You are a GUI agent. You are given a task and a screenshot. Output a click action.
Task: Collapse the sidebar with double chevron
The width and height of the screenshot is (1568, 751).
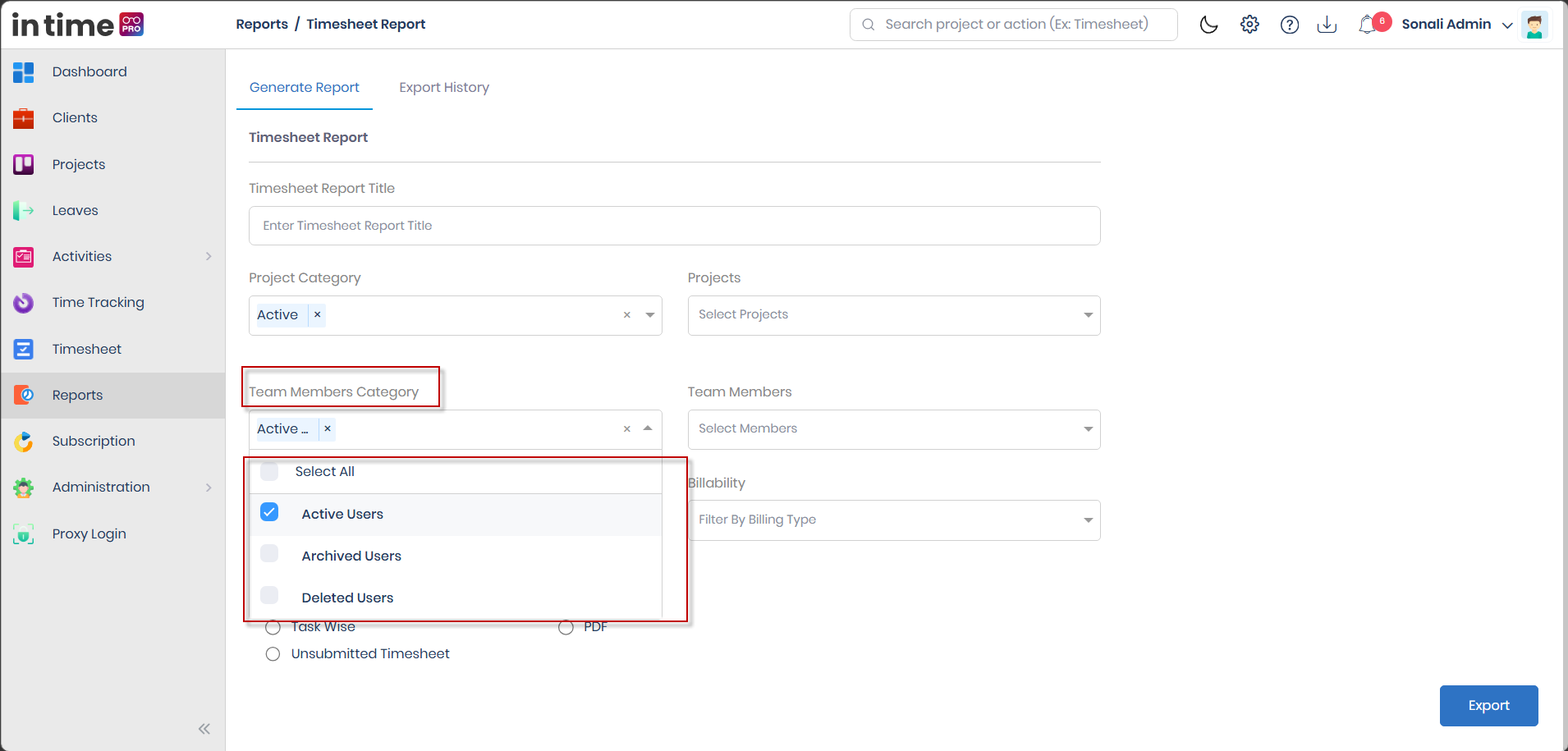tap(204, 729)
